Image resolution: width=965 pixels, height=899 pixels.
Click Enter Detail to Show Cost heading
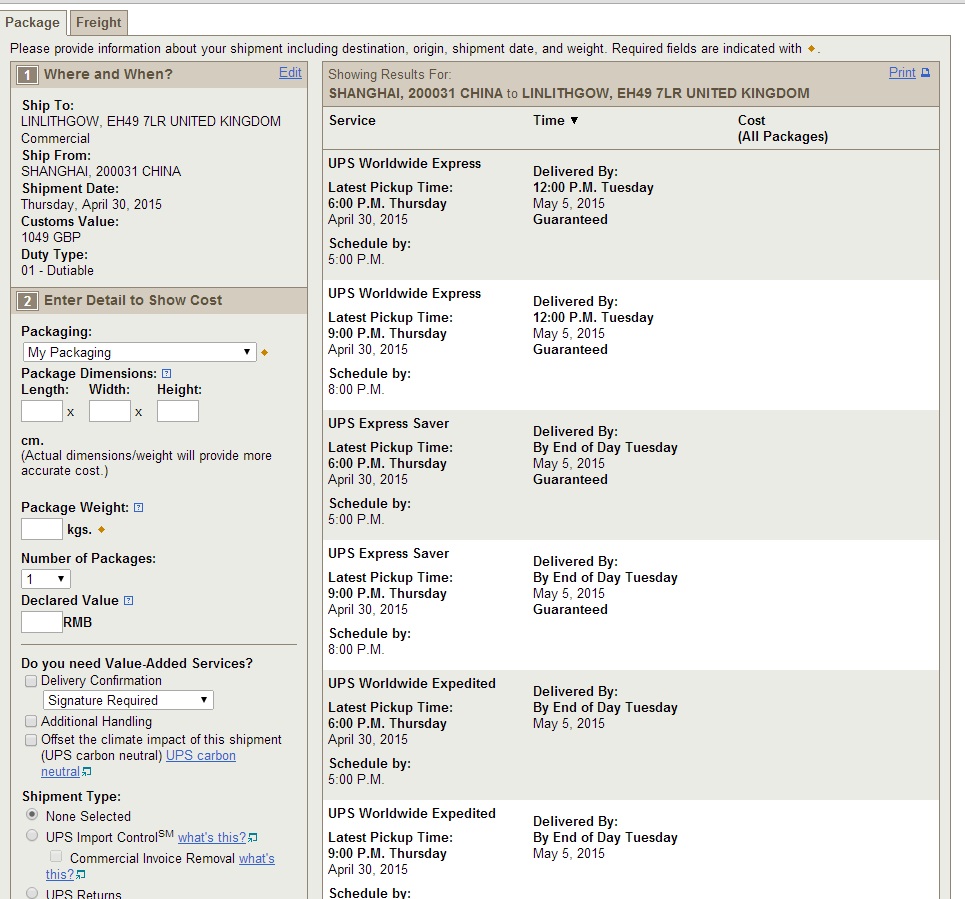click(133, 300)
